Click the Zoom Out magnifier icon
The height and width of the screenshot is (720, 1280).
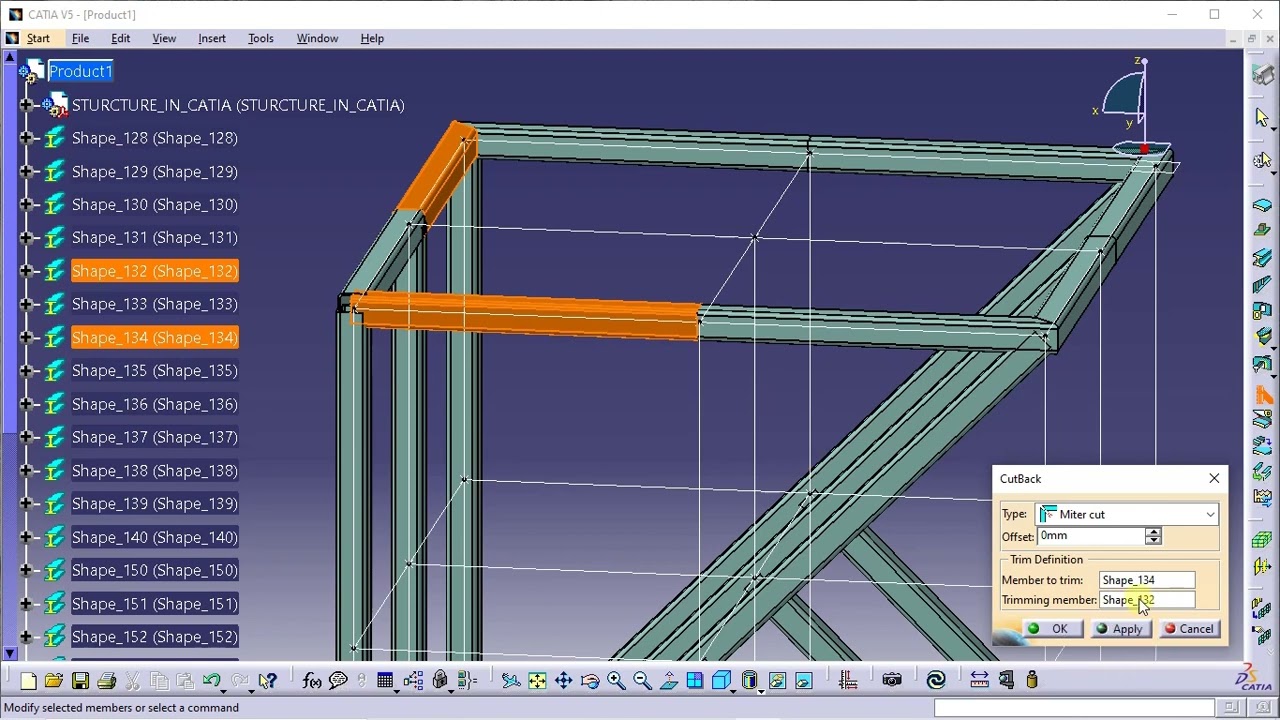pyautogui.click(x=642, y=681)
